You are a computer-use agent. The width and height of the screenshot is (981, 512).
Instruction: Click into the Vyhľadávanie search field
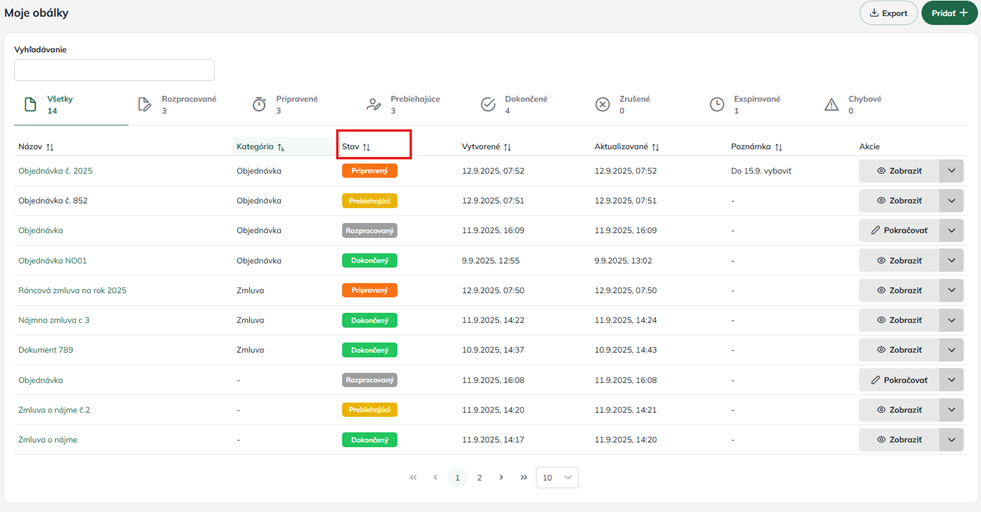114,70
